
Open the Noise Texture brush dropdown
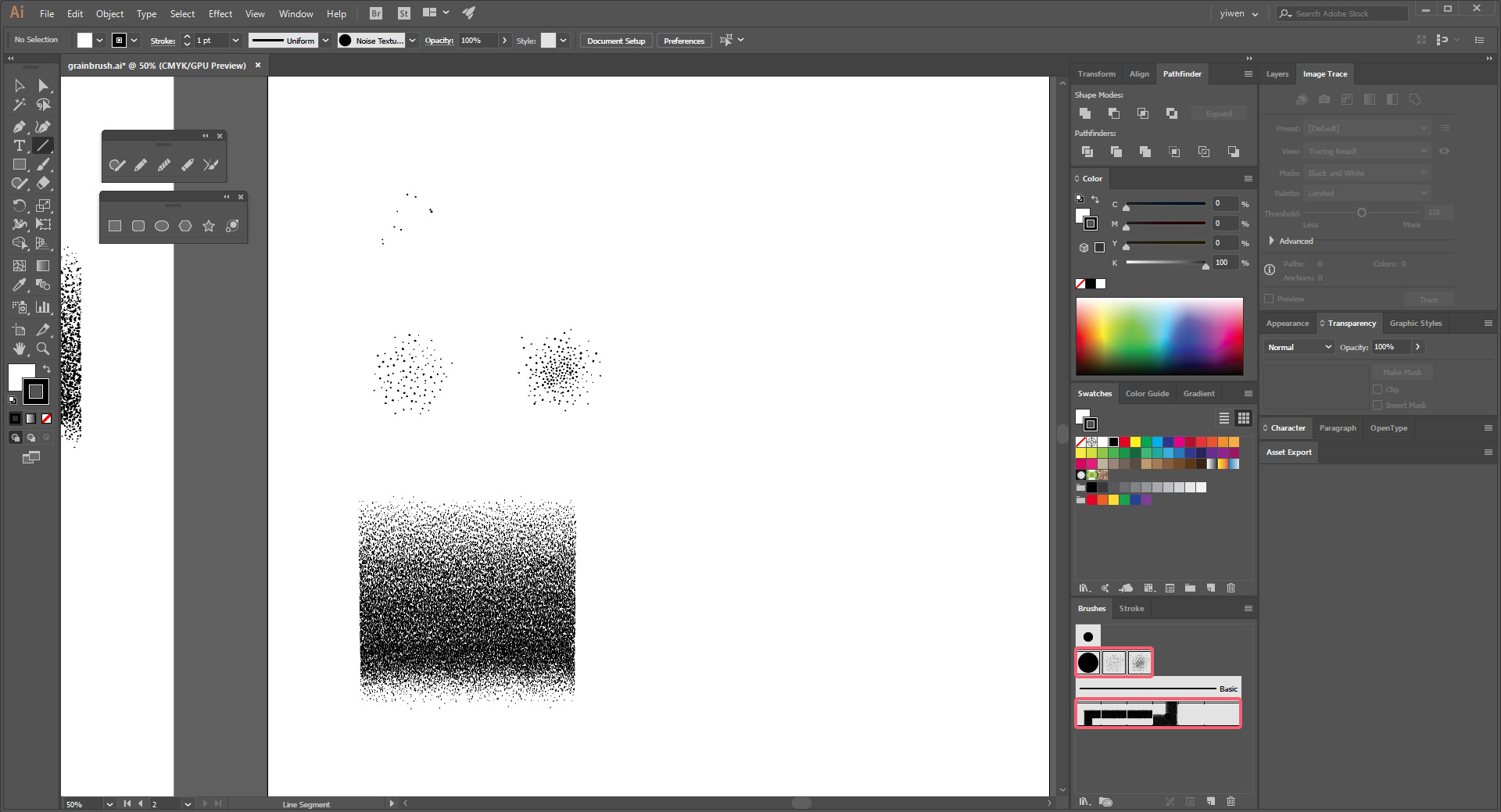[412, 41]
